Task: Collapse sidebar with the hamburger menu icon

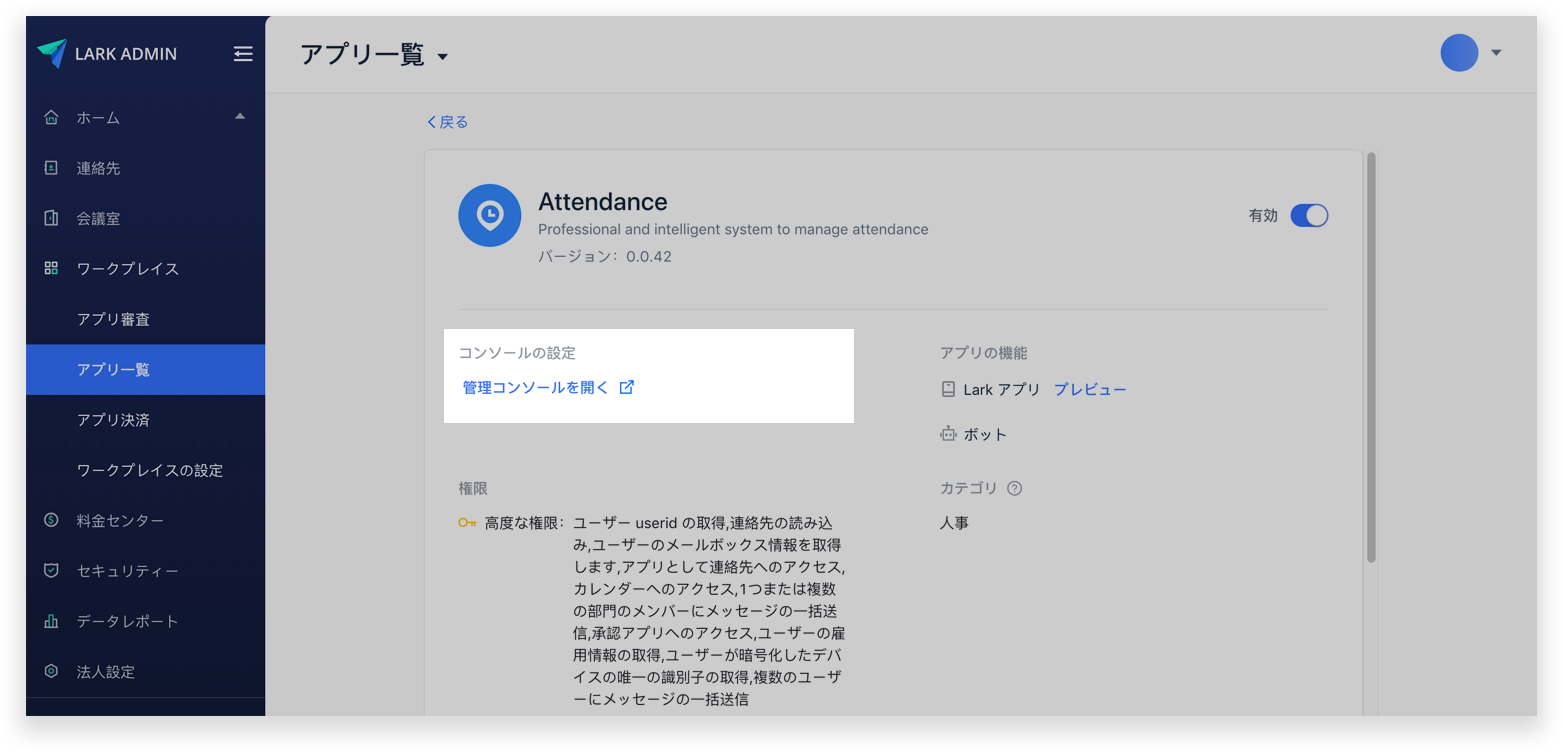Action: [x=243, y=54]
